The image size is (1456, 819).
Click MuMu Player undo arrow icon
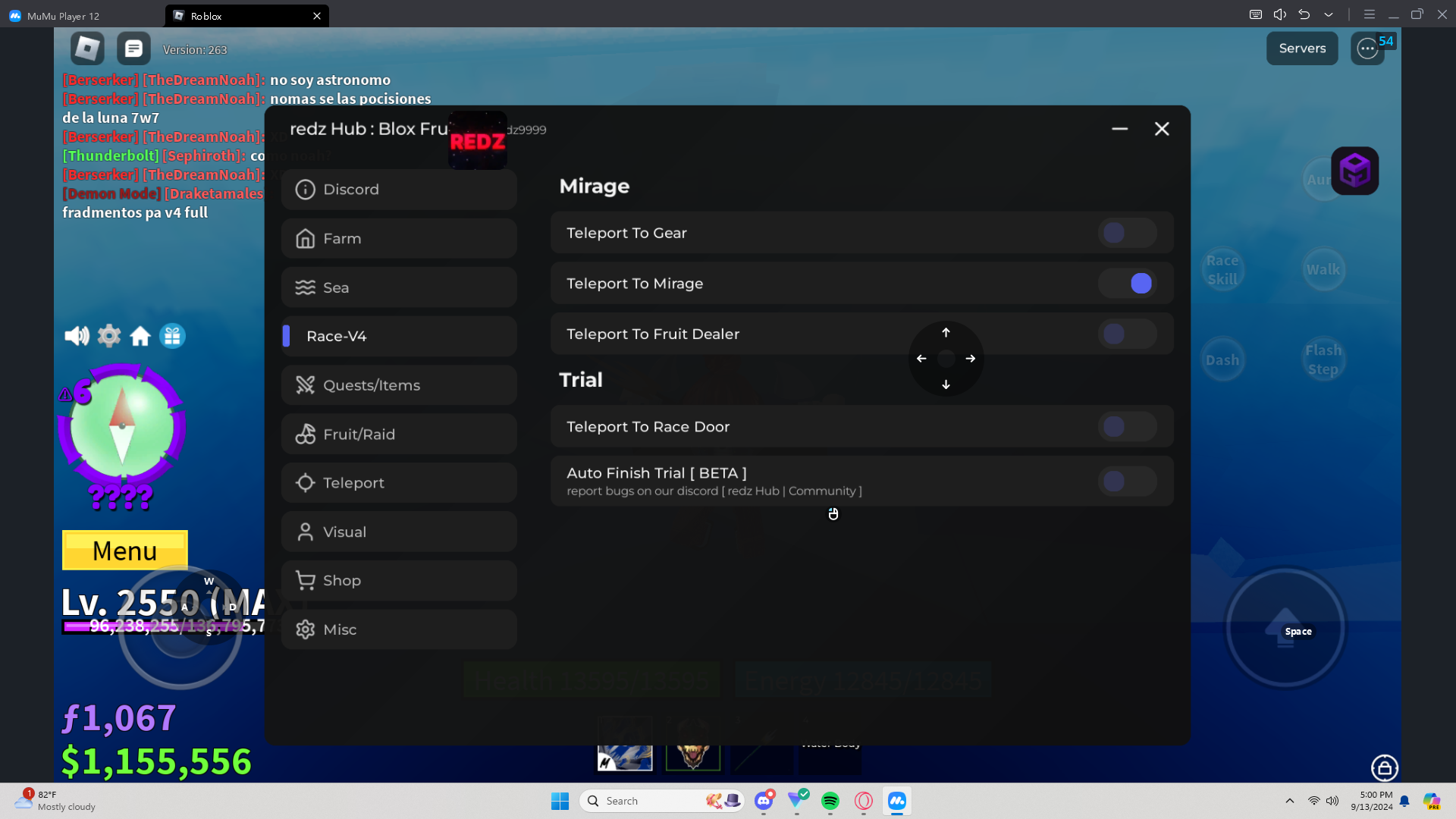pos(1304,14)
